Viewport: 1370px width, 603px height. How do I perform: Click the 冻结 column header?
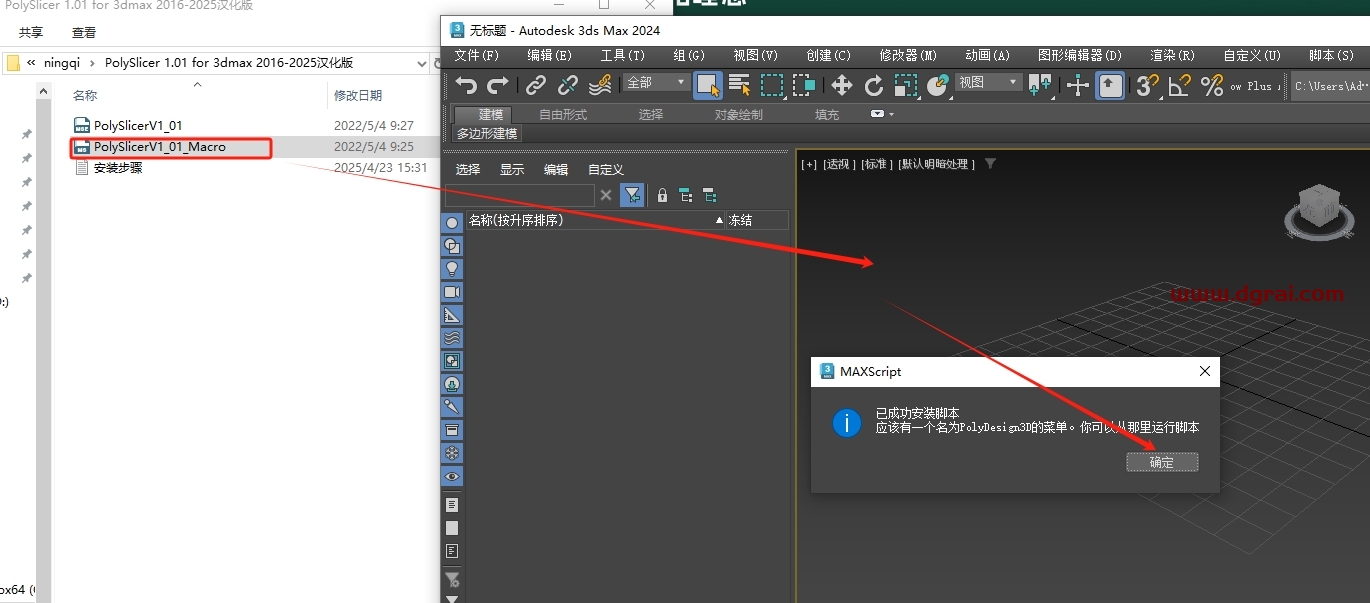[757, 220]
